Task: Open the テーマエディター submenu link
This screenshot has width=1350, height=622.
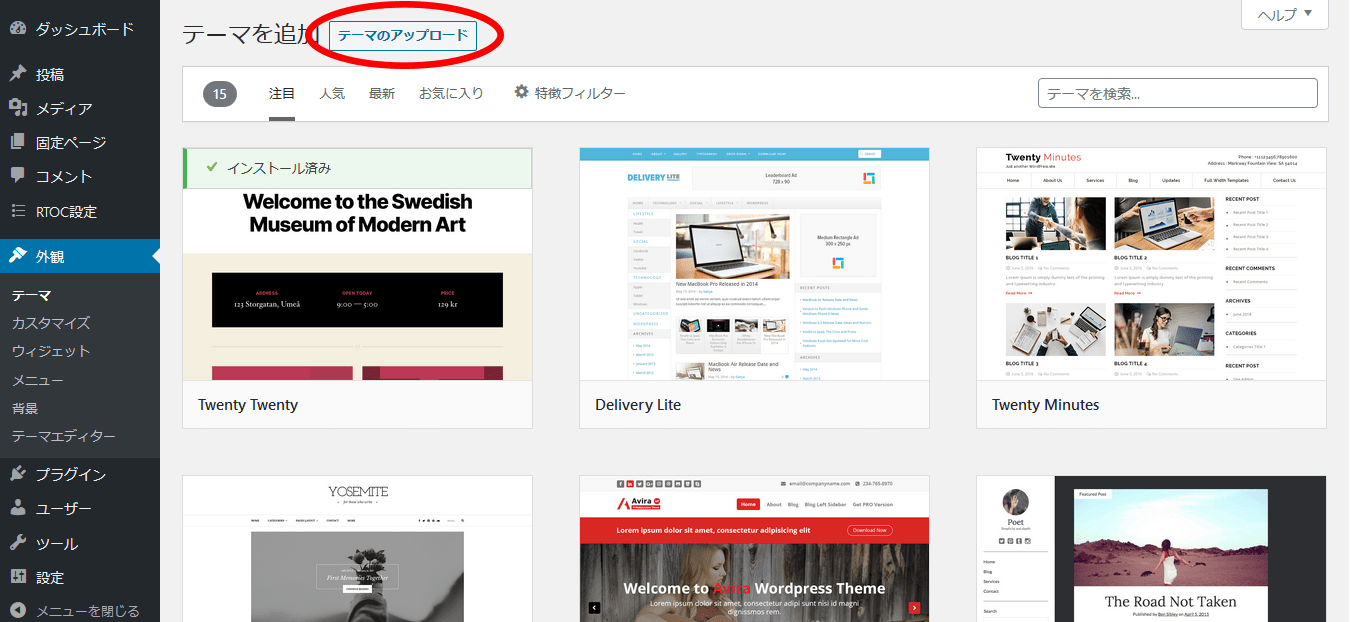Action: pyautogui.click(x=64, y=436)
